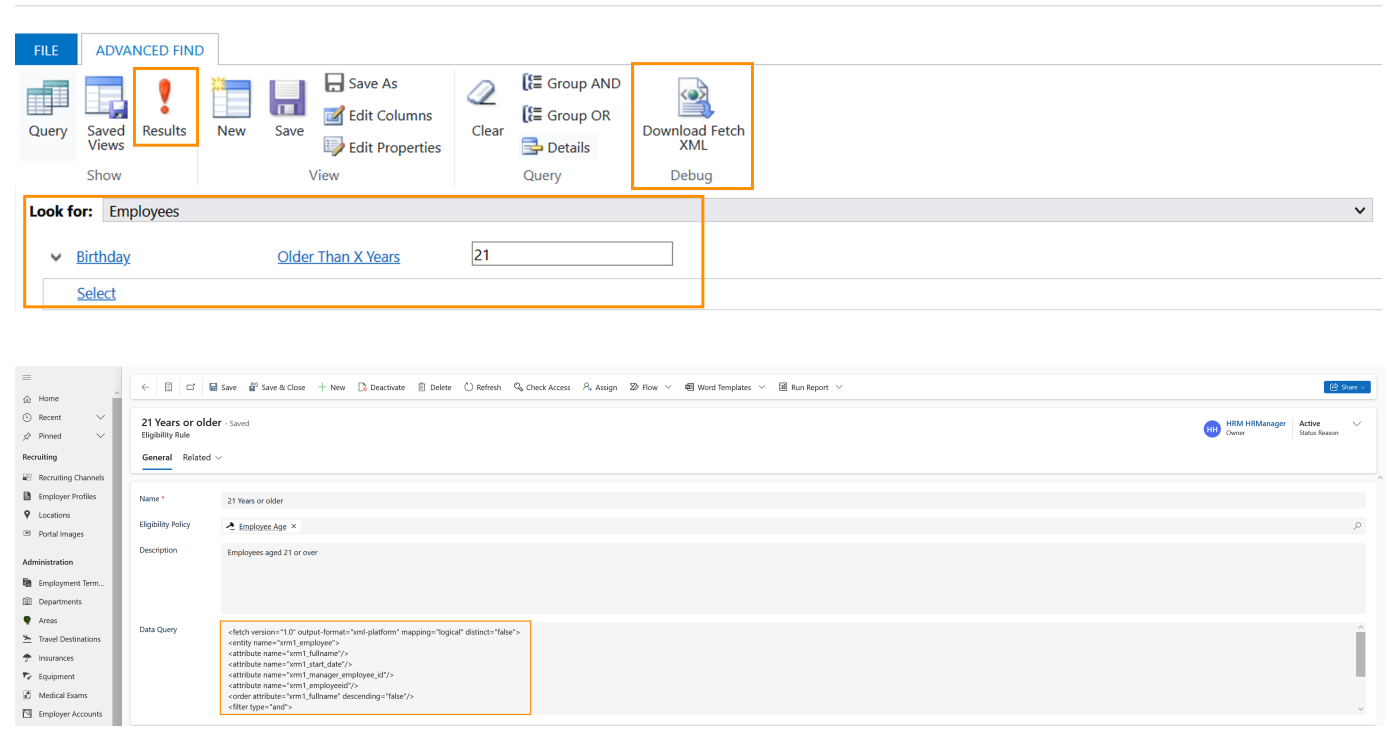Select Edit Columns in the ribbon
The image size is (1388, 729).
(x=378, y=116)
